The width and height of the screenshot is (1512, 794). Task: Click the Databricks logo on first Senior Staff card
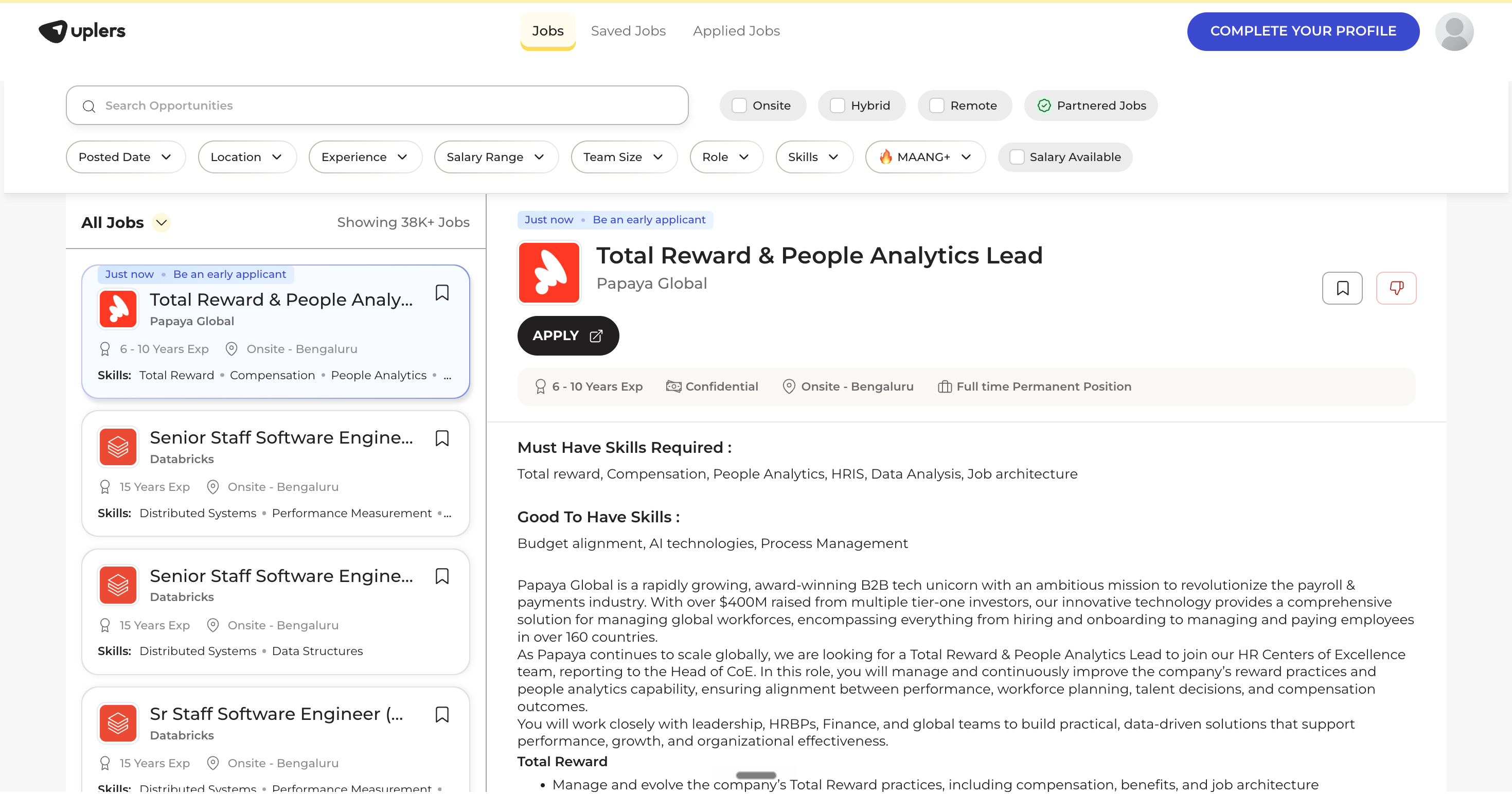click(x=118, y=447)
